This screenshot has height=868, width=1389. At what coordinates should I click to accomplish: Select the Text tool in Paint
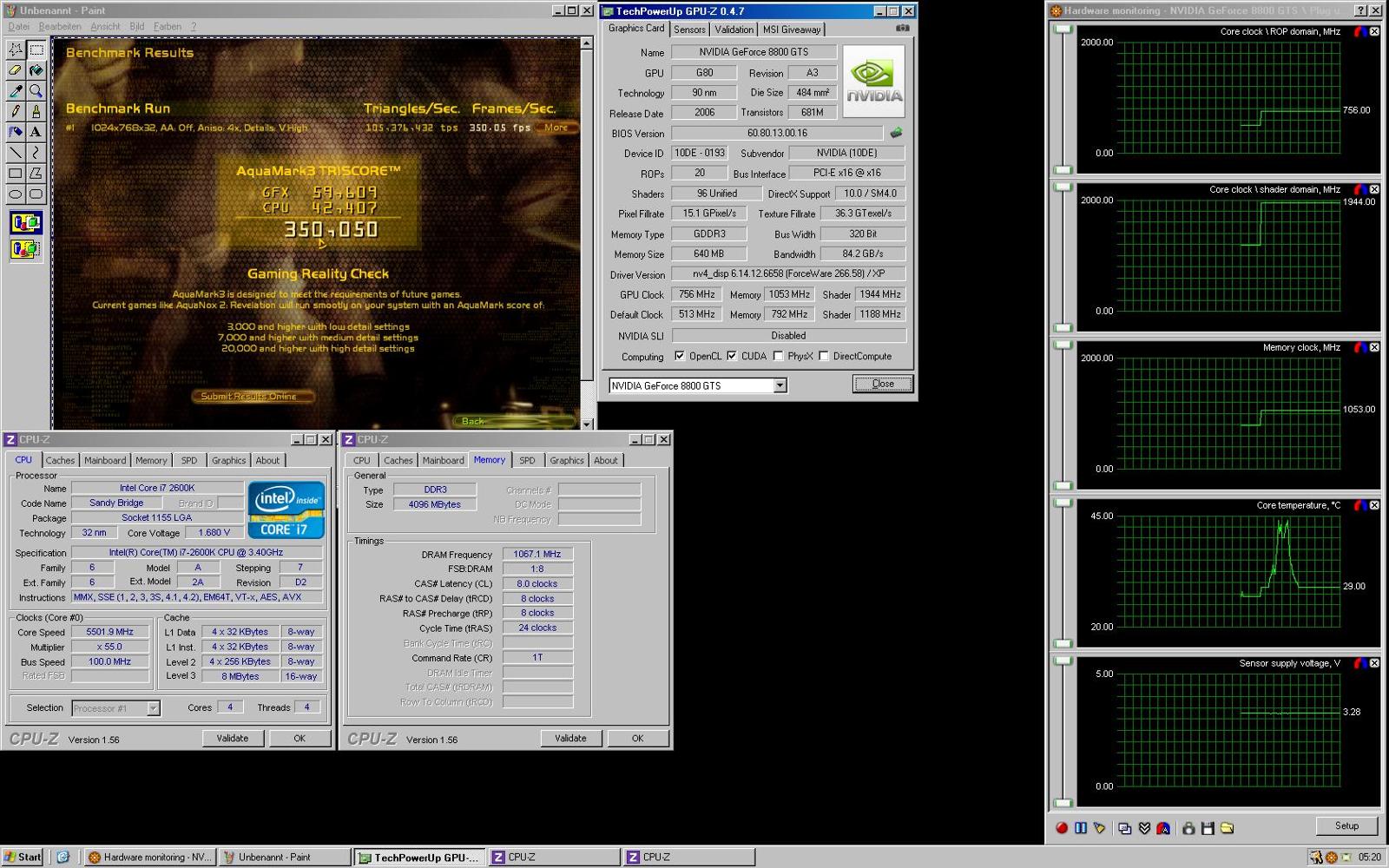(36, 132)
